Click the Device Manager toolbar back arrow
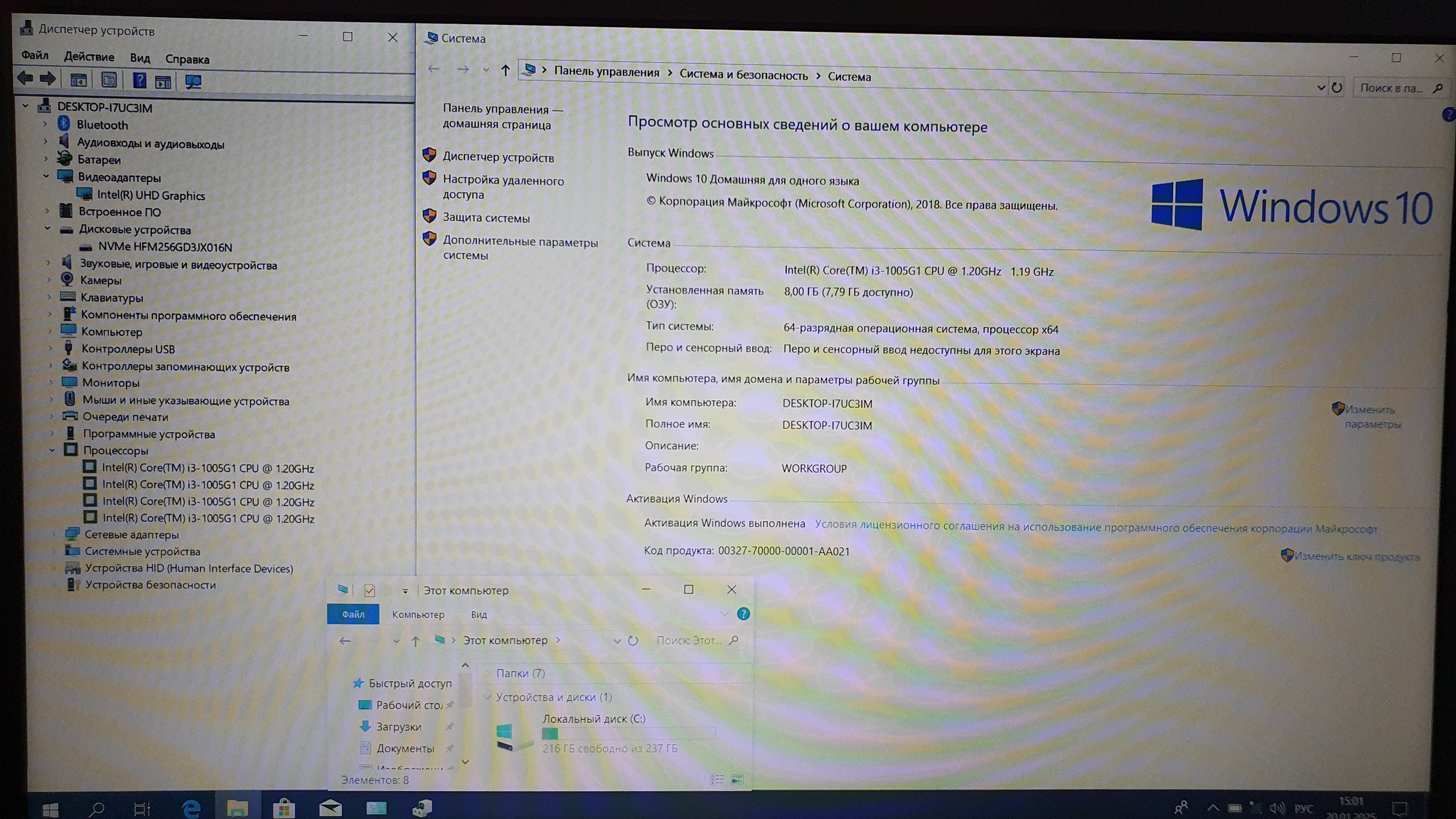Image resolution: width=1456 pixels, height=819 pixels. (25, 79)
